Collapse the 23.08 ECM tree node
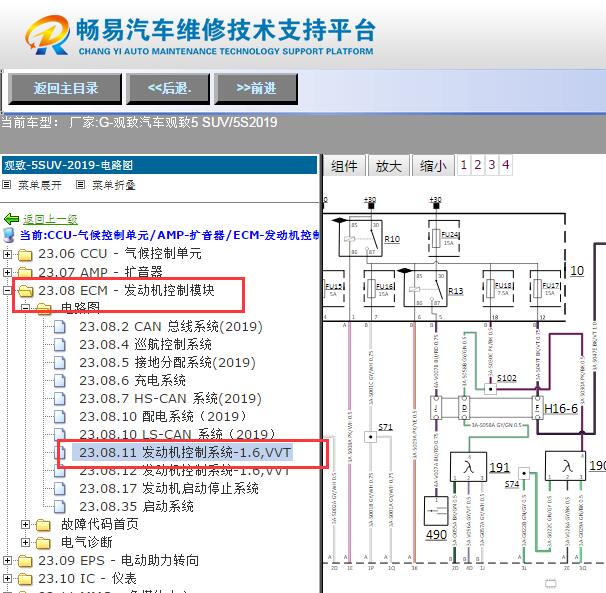The height and width of the screenshot is (593, 606). coord(7,290)
